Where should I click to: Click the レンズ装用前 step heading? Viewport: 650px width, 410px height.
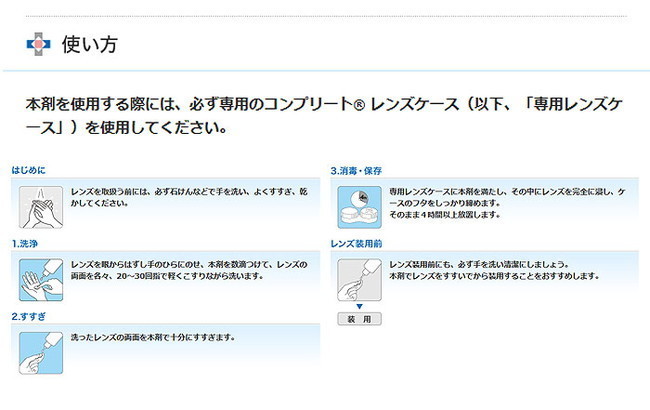(x=357, y=243)
